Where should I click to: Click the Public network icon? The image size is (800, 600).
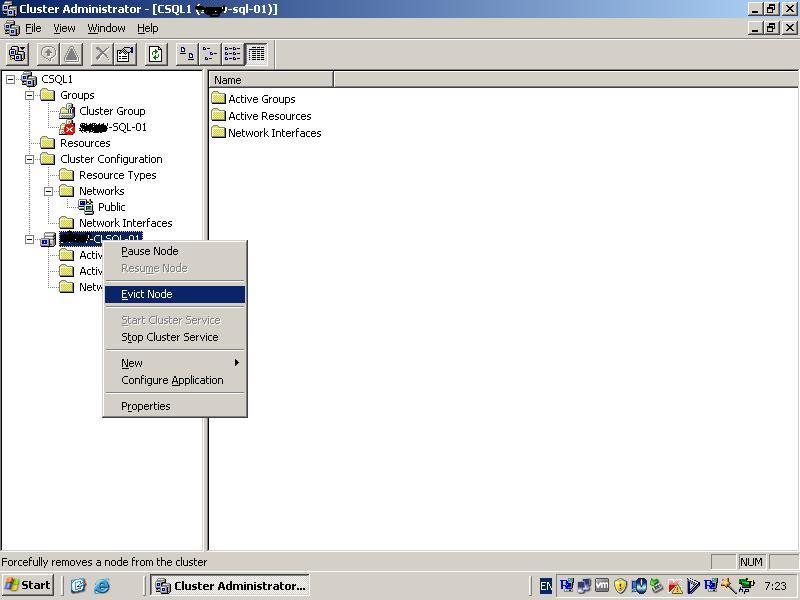pos(86,207)
